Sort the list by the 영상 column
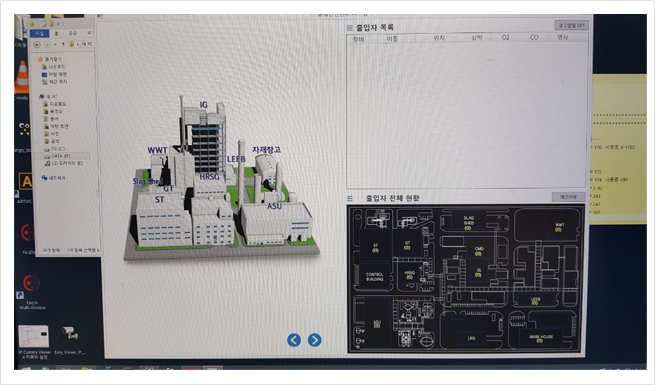 point(563,37)
